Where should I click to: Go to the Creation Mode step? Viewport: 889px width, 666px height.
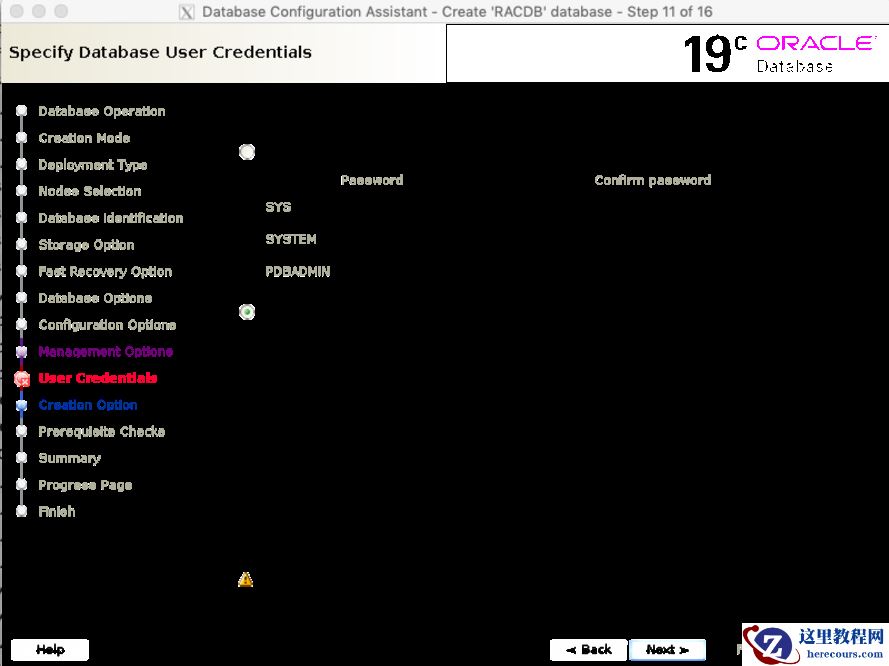click(x=84, y=138)
